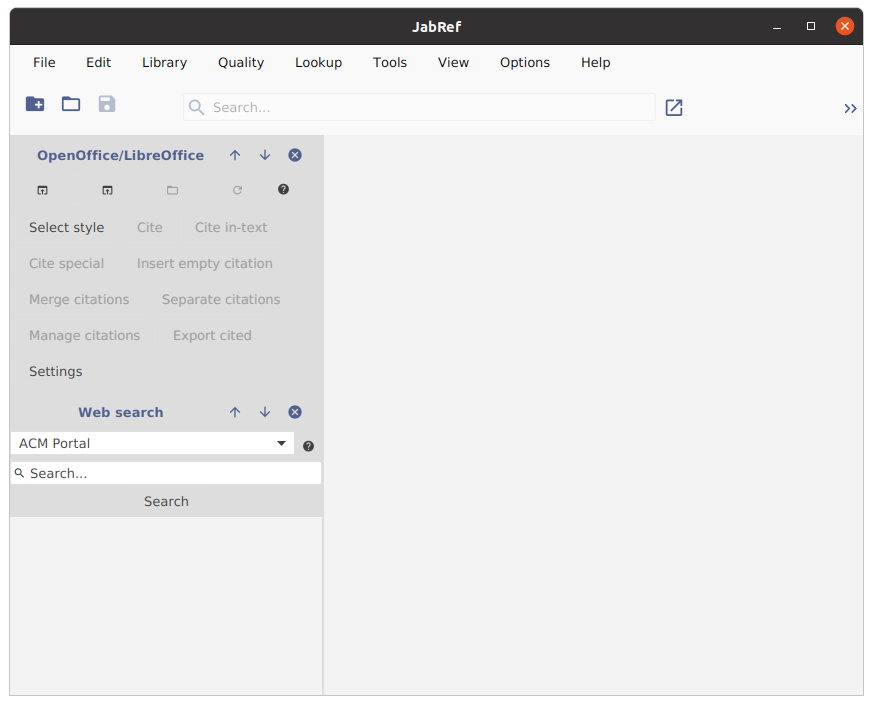The image size is (873, 705).
Task: Expand the toolbar overflow double-chevron
Action: click(850, 109)
